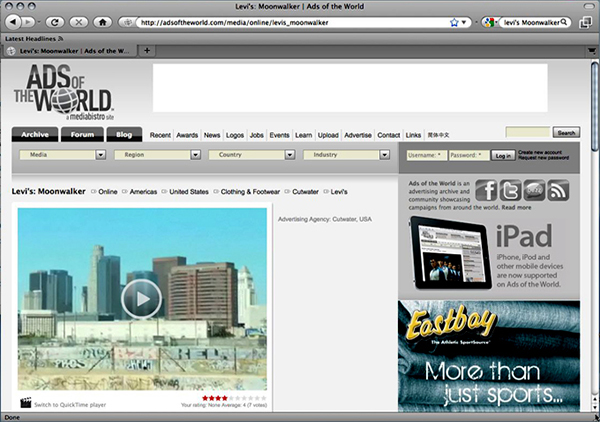Open the United States category tag

[189, 192]
